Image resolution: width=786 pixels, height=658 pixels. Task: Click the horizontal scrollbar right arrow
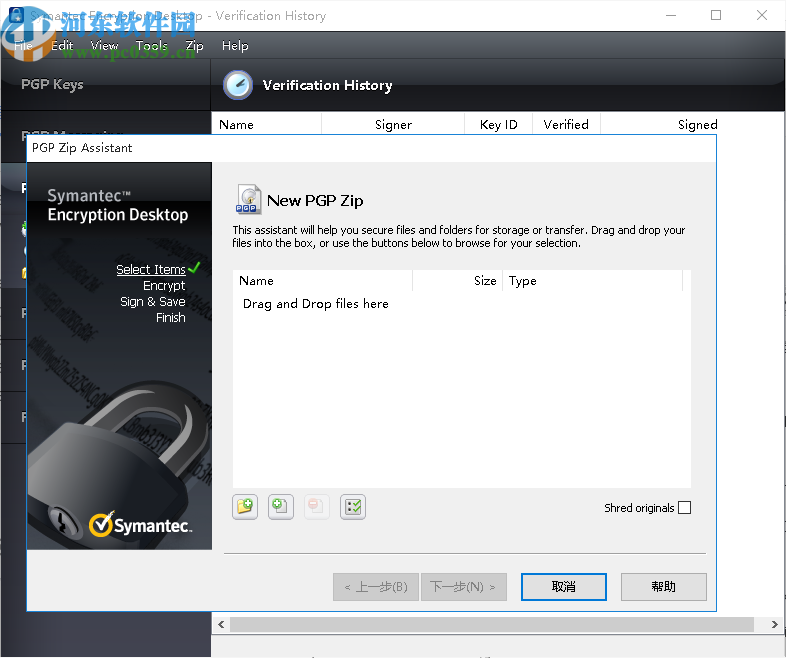coord(774,624)
